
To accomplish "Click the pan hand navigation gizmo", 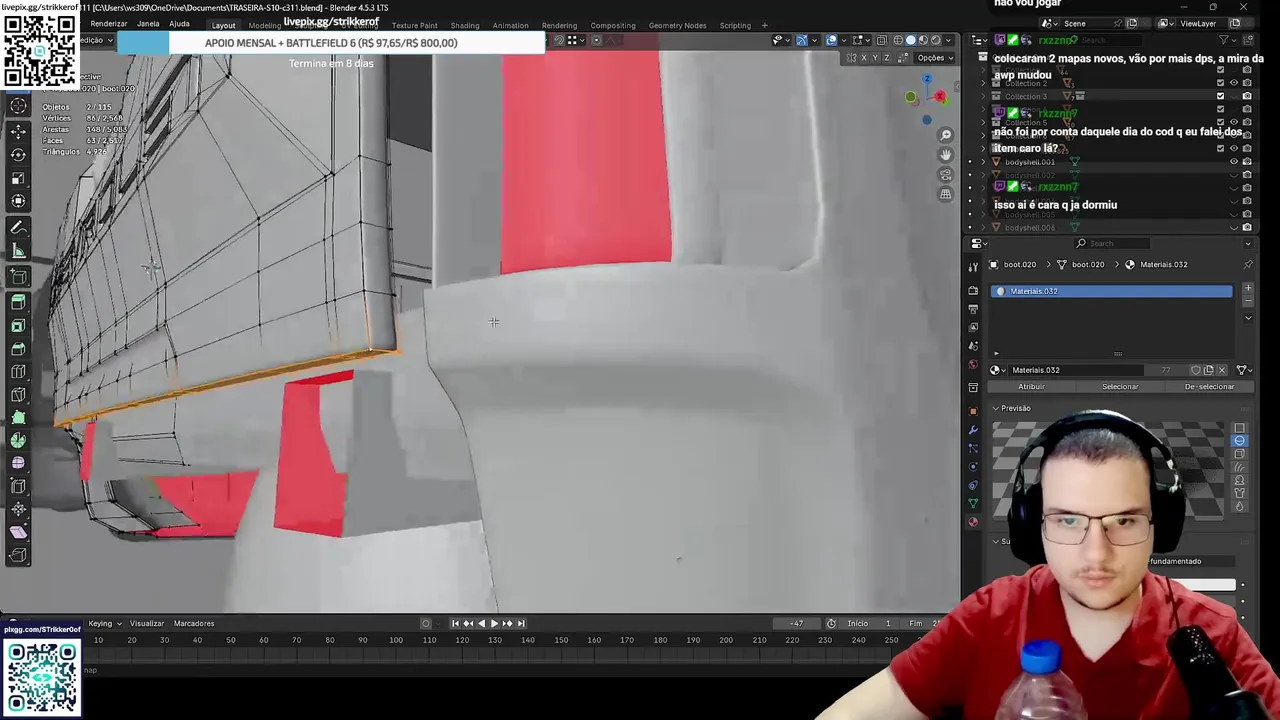I will click(946, 155).
